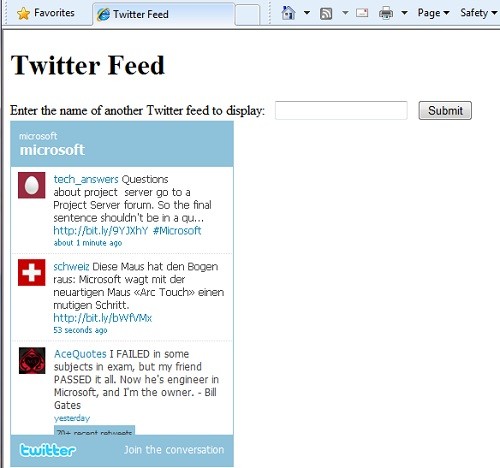Open the small microsoft header link

point(38,136)
